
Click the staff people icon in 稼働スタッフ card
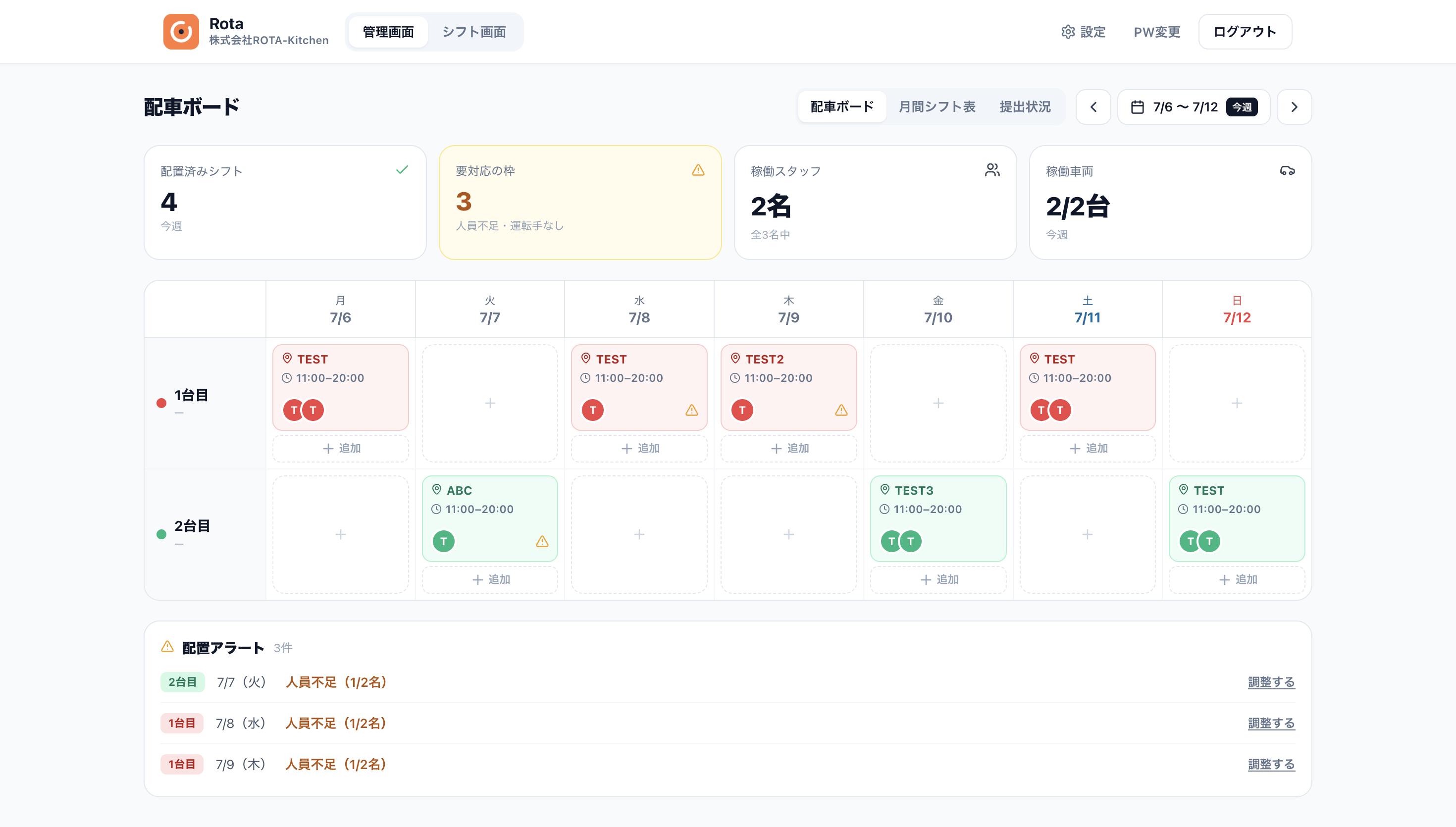click(x=992, y=170)
